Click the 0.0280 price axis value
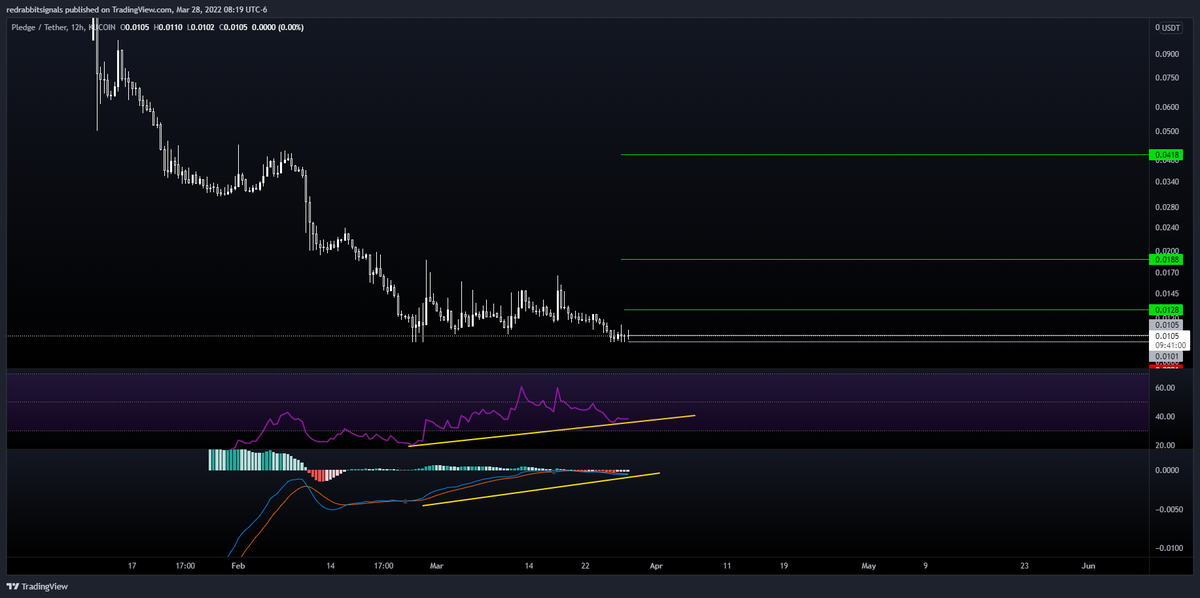This screenshot has width=1200, height=598. point(1166,207)
